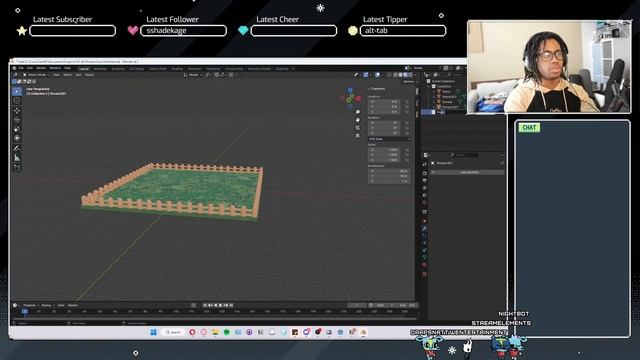Switch to the Modeling workspace tab
The image size is (640, 360).
100,69
